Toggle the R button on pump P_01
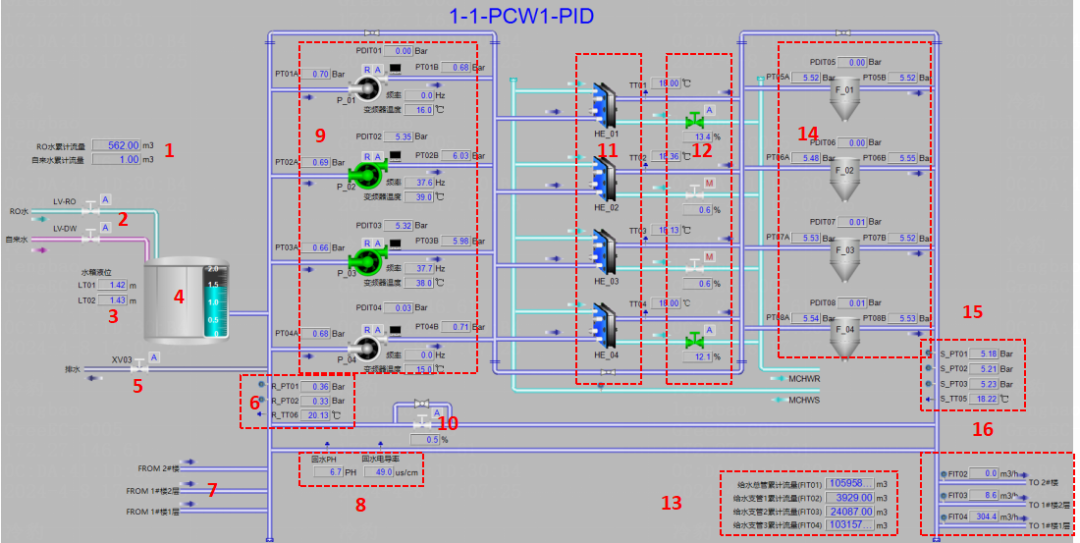 point(367,70)
